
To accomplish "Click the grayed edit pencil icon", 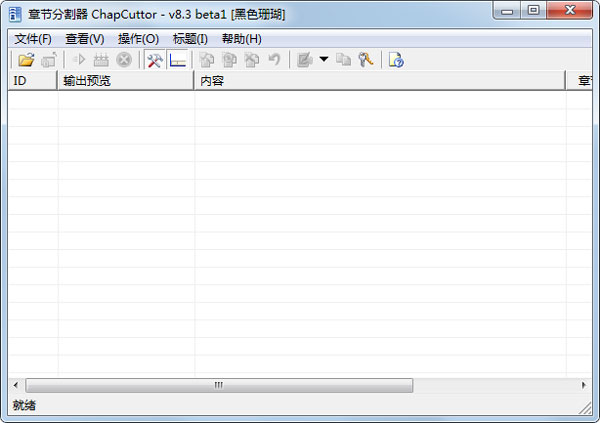I will coord(305,60).
